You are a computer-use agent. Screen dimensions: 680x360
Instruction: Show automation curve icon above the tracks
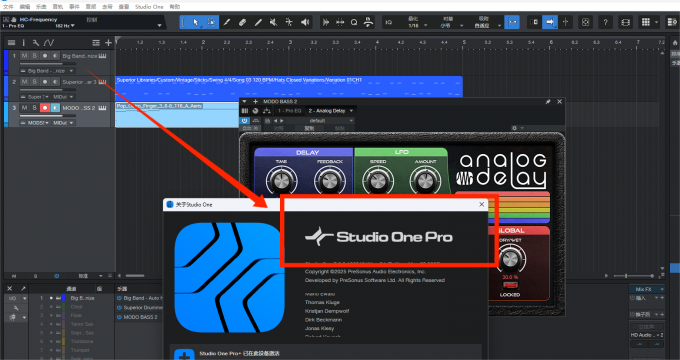tap(49, 43)
